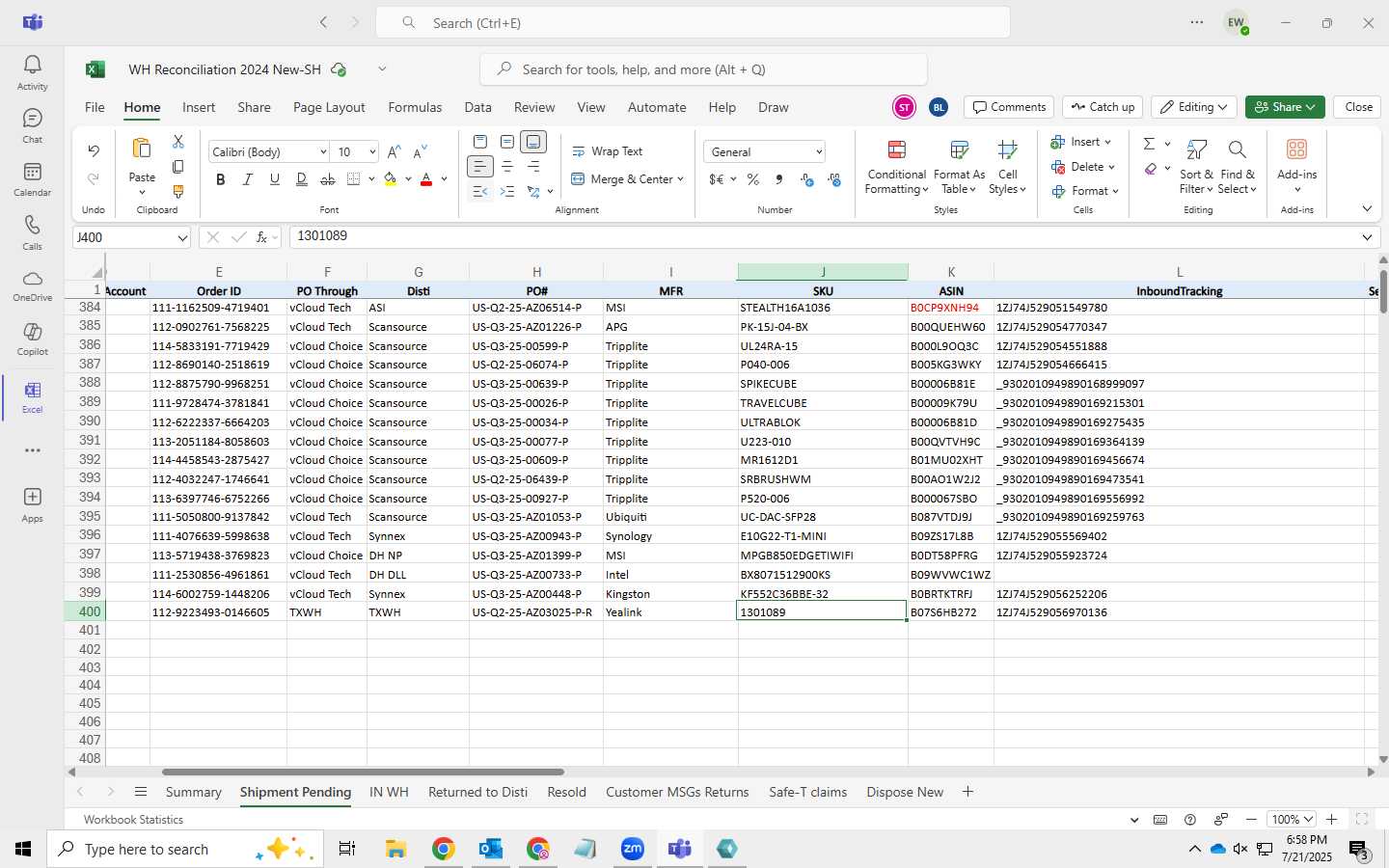The image size is (1389, 868).
Task: Open Format As Table menu
Action: 959,167
